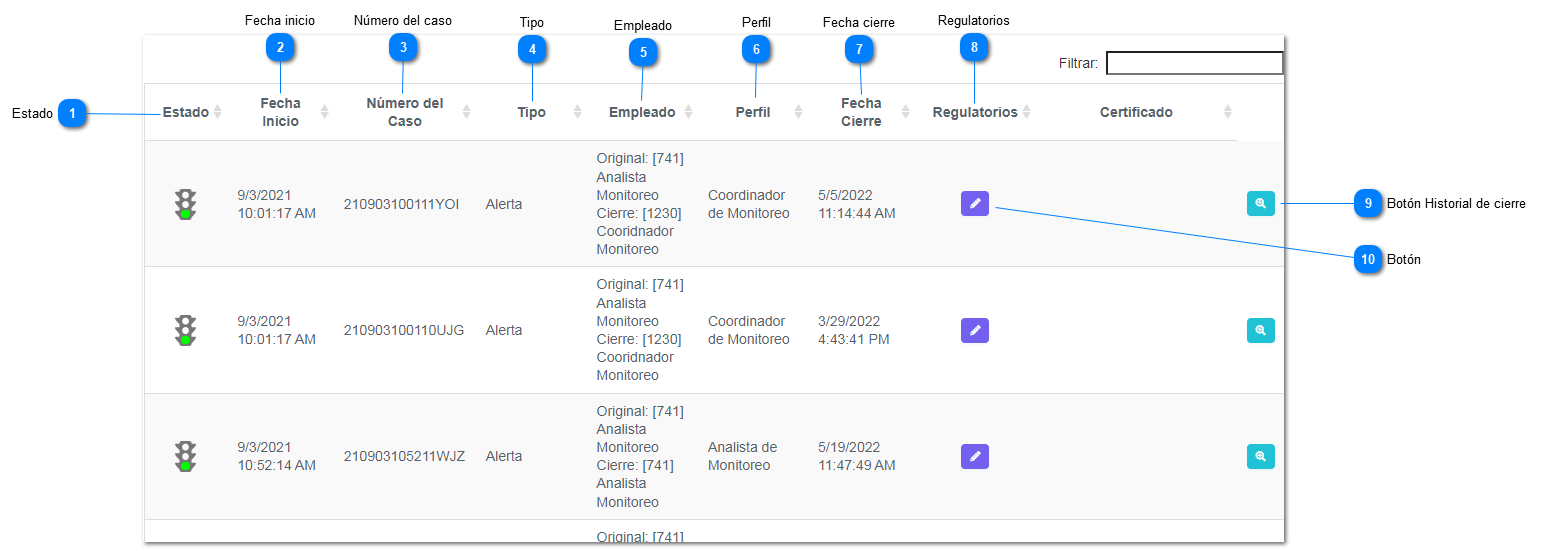Screen dimensions: 1542x551
Task: View closing history for case 210903100111YOI
Action: 1261,204
